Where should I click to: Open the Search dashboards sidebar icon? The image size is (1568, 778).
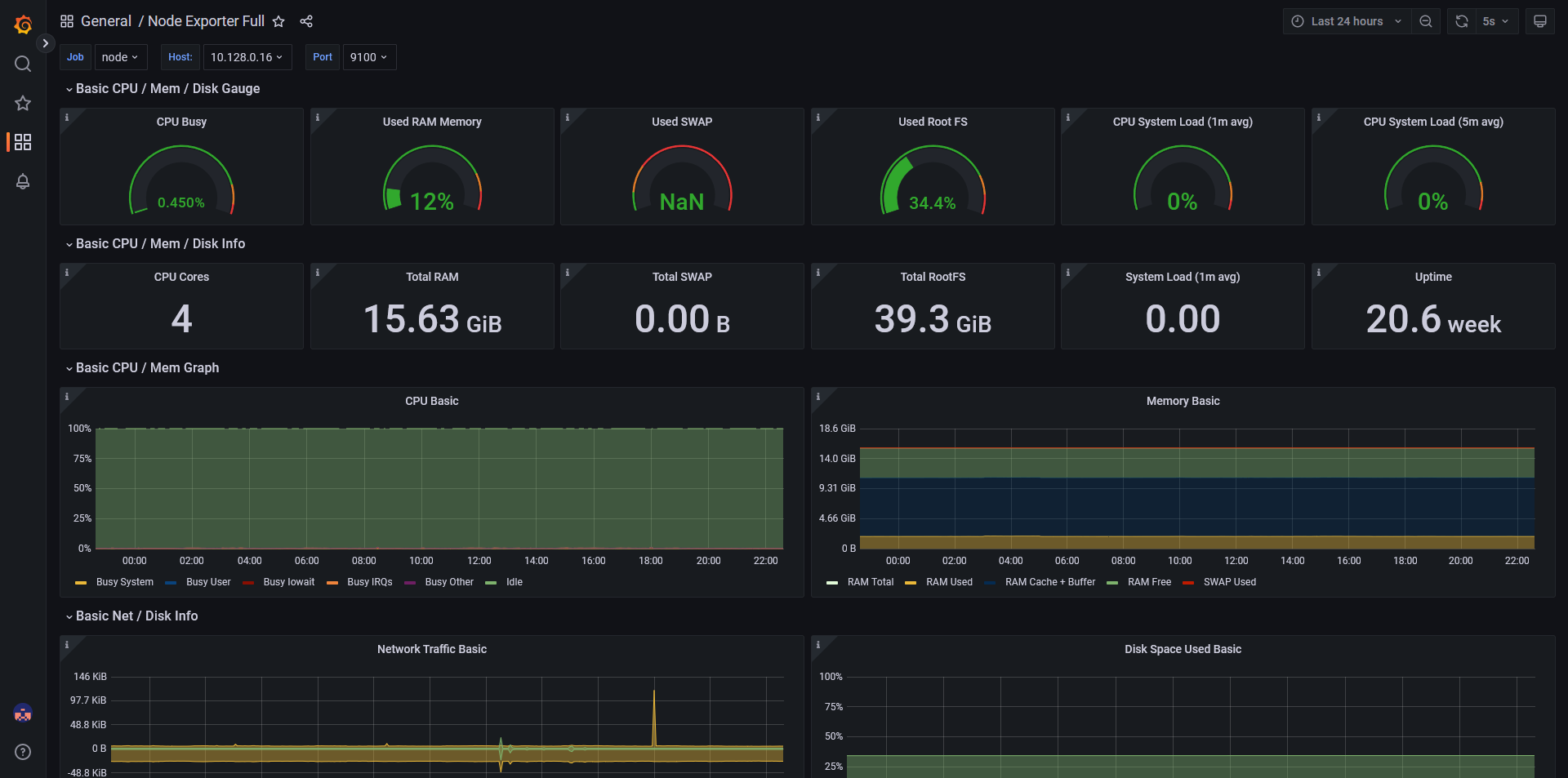[22, 64]
